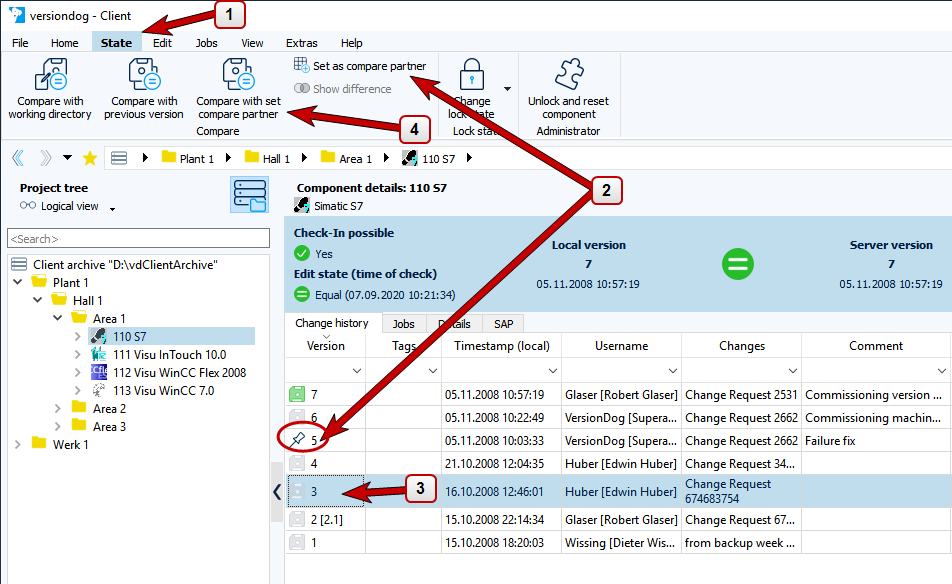The image size is (952, 584).
Task: Click the Change lock state padlock
Action: [x=472, y=75]
